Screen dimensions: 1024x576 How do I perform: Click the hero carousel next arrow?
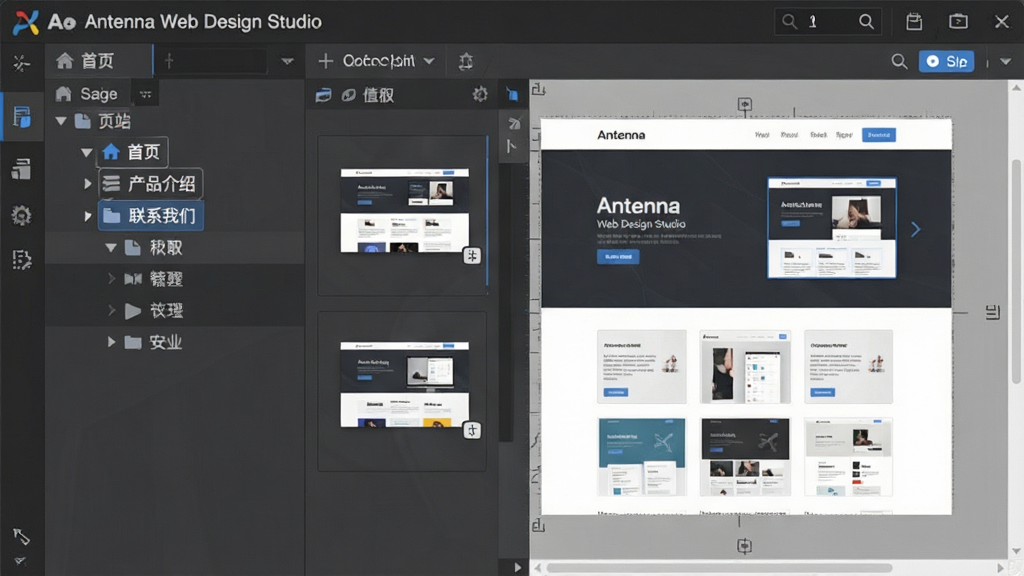click(x=916, y=229)
